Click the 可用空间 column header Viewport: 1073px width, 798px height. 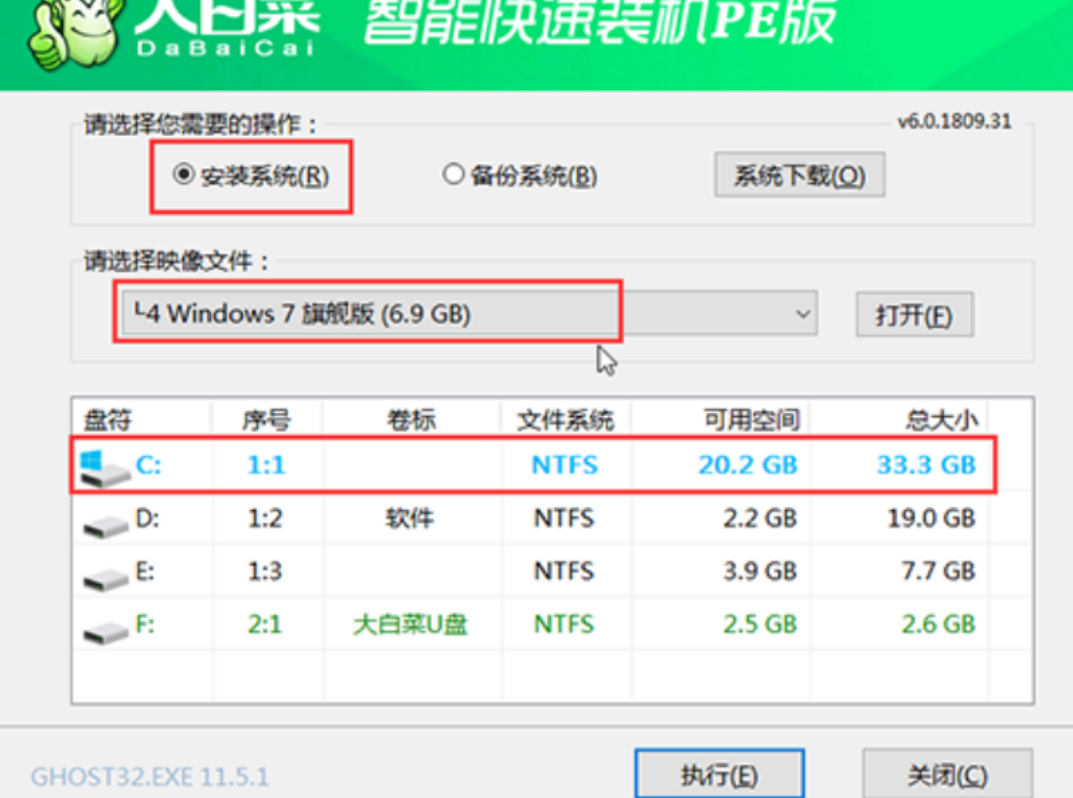point(751,420)
